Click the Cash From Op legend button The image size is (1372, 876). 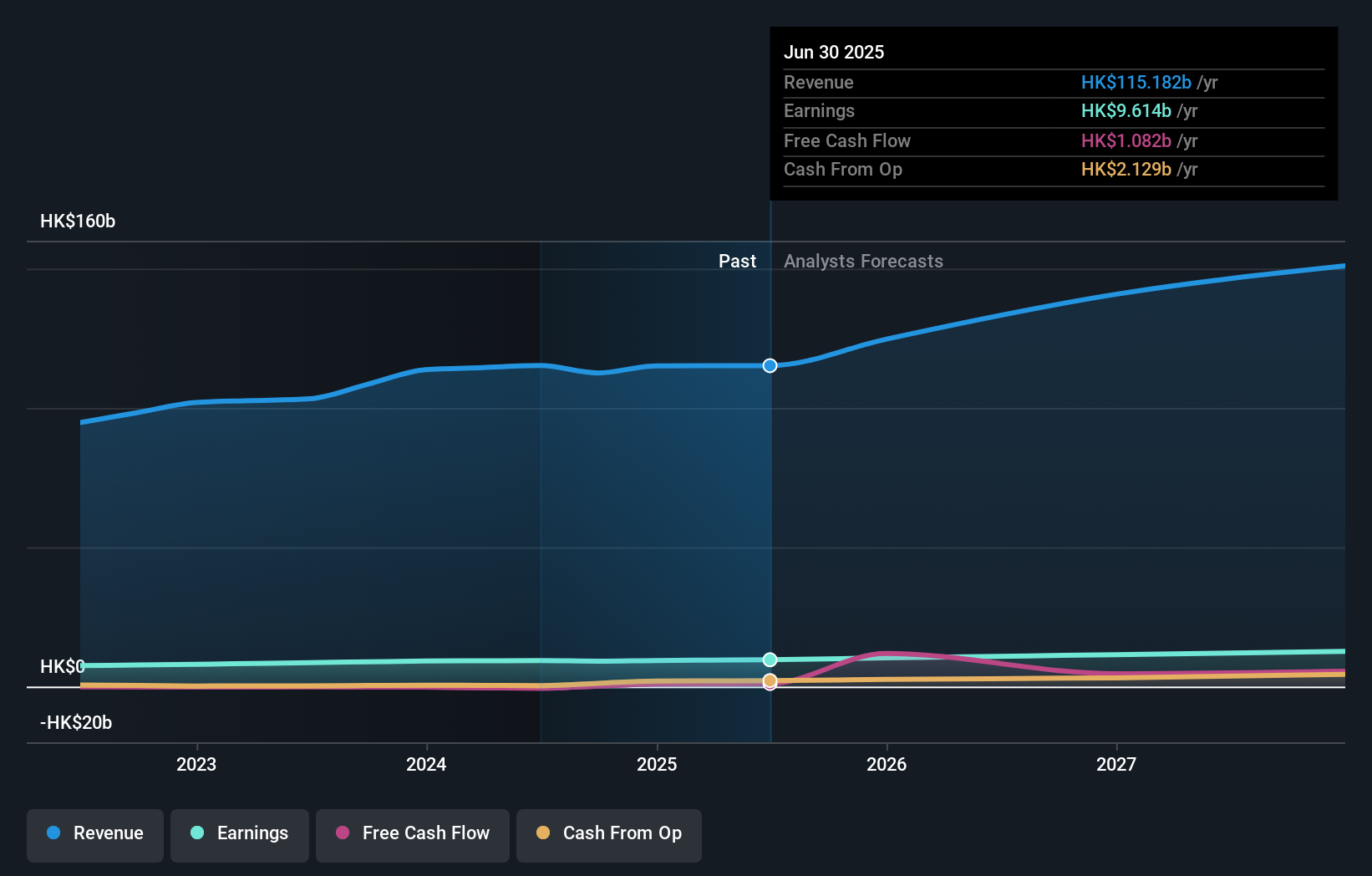pyautogui.click(x=608, y=835)
